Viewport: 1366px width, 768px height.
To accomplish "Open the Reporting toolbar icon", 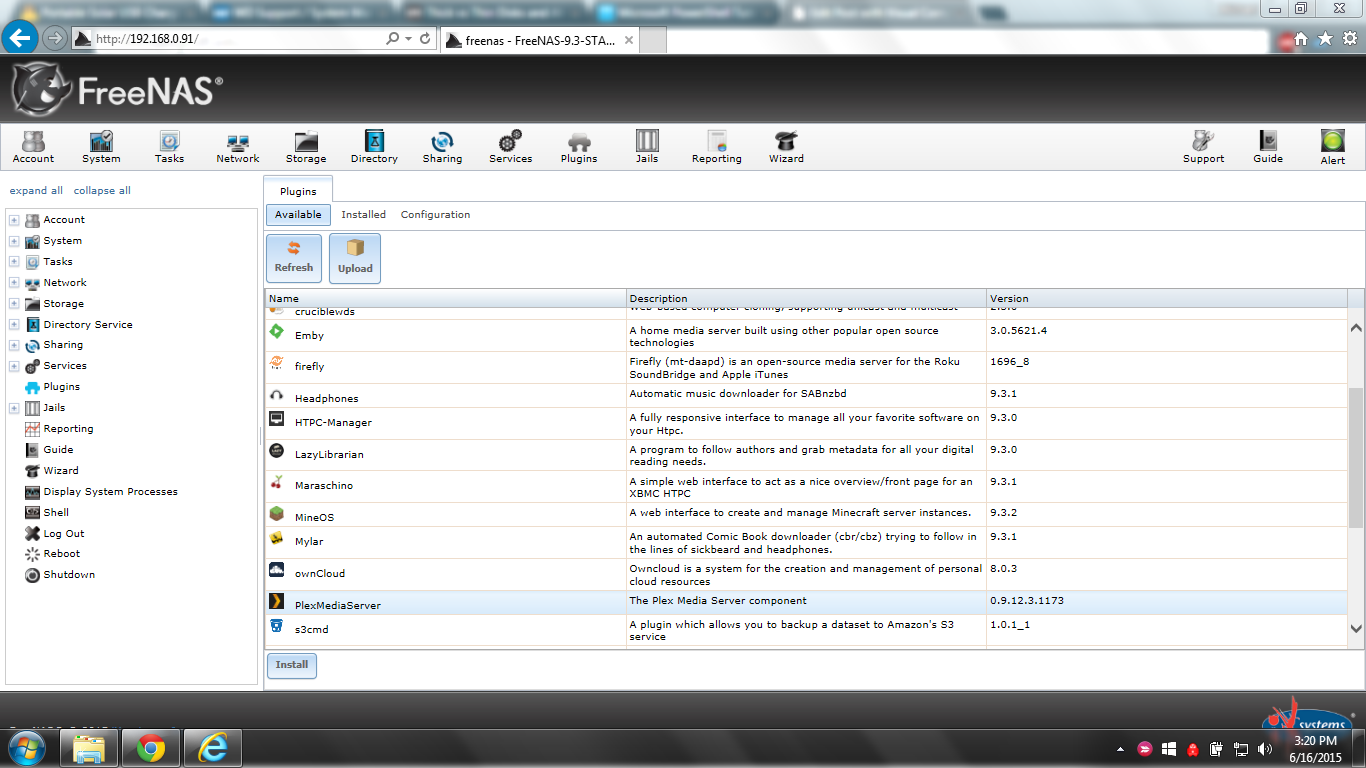I will [716, 146].
